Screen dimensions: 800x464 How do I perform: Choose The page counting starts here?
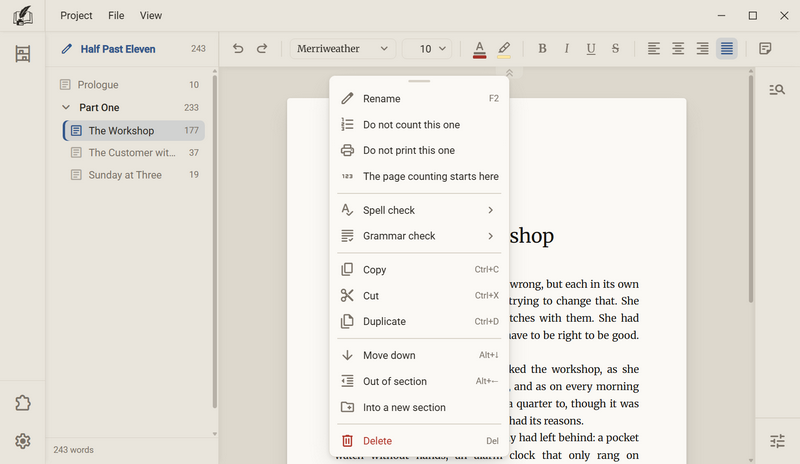tap(419, 177)
